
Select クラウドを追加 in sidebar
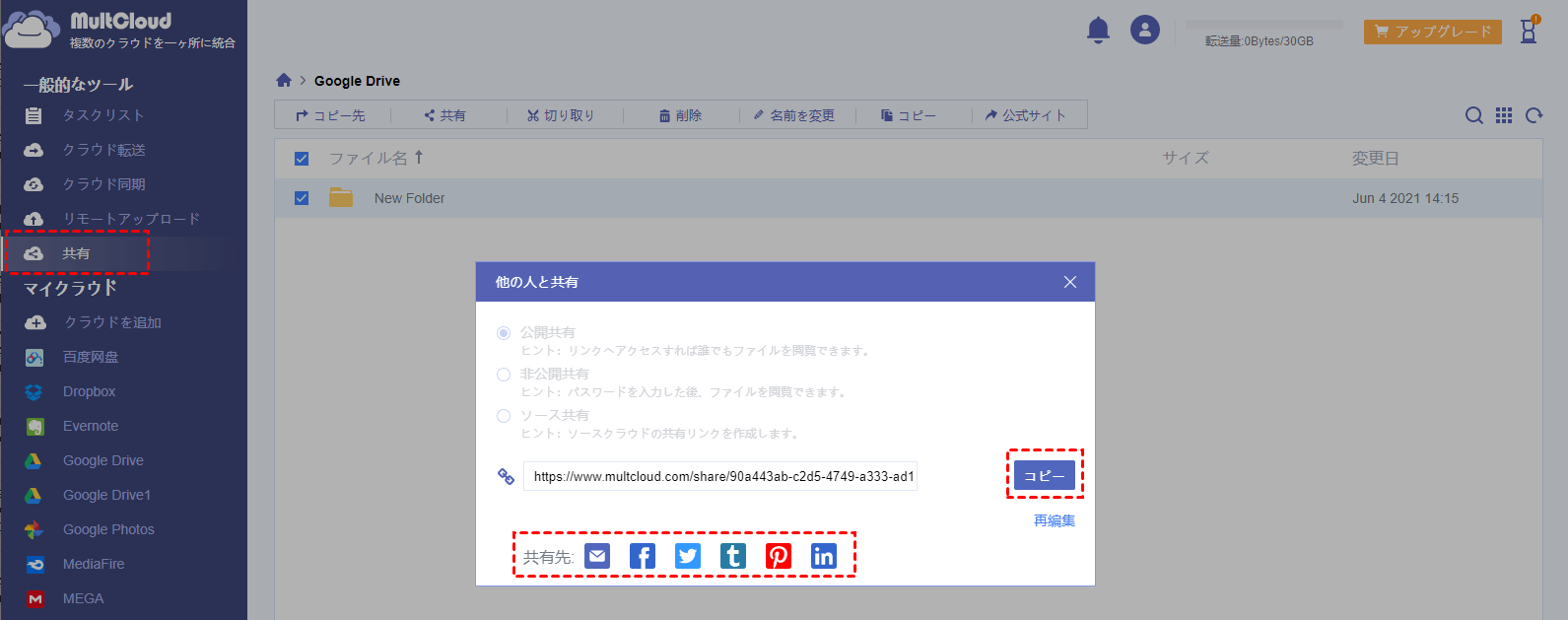point(112,322)
